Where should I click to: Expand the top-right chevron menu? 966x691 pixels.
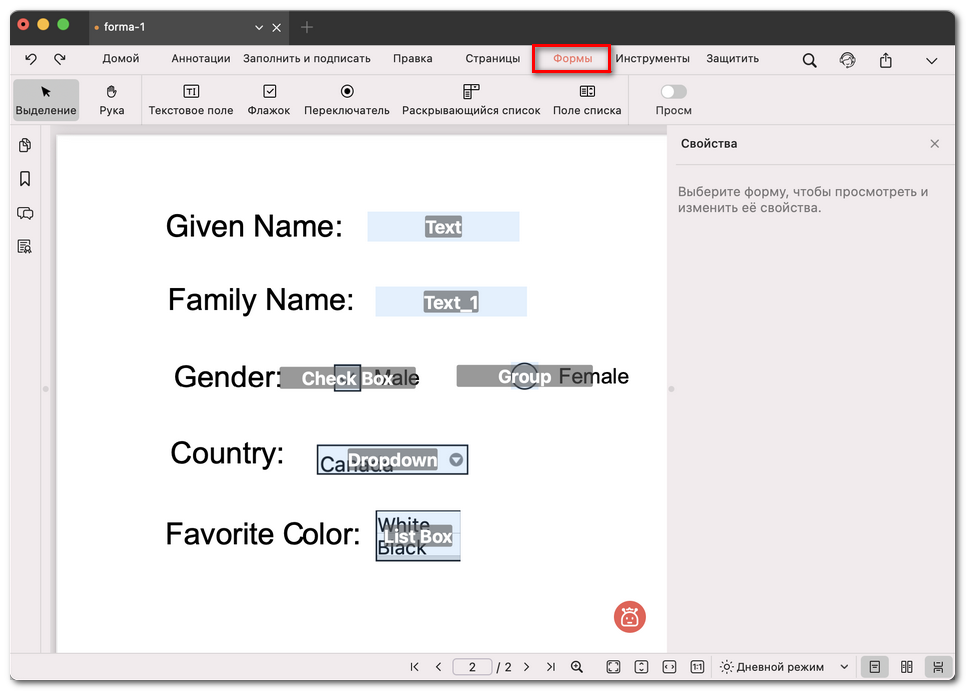pos(931,60)
